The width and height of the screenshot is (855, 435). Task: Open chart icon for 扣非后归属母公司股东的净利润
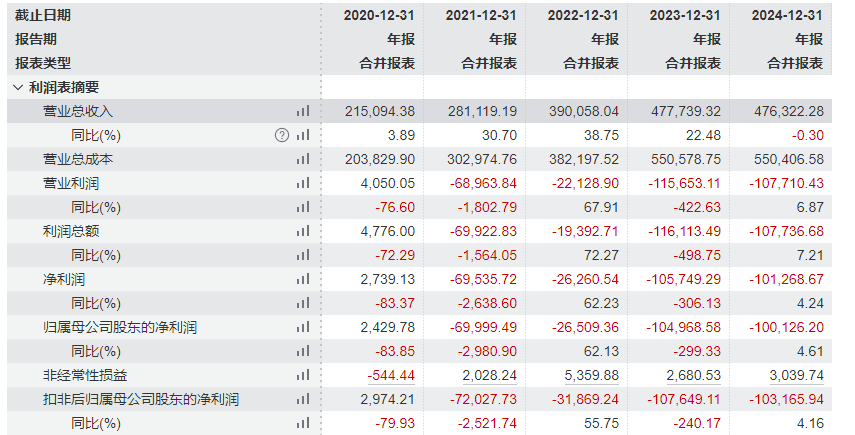[302, 399]
